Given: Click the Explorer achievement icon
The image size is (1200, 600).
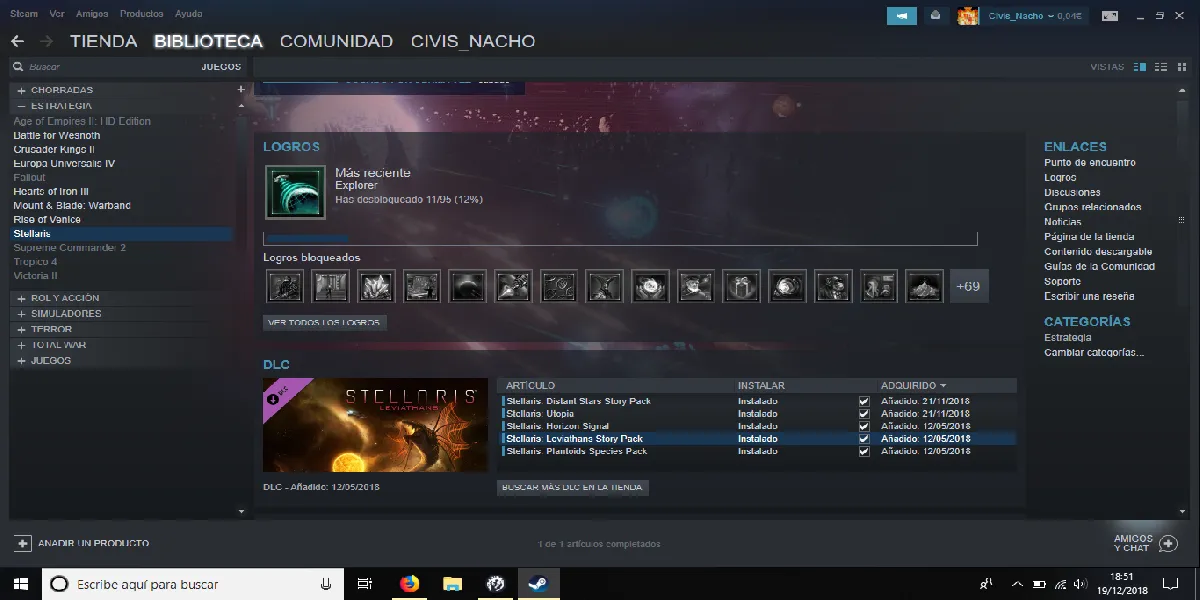Looking at the screenshot, I should [x=294, y=192].
